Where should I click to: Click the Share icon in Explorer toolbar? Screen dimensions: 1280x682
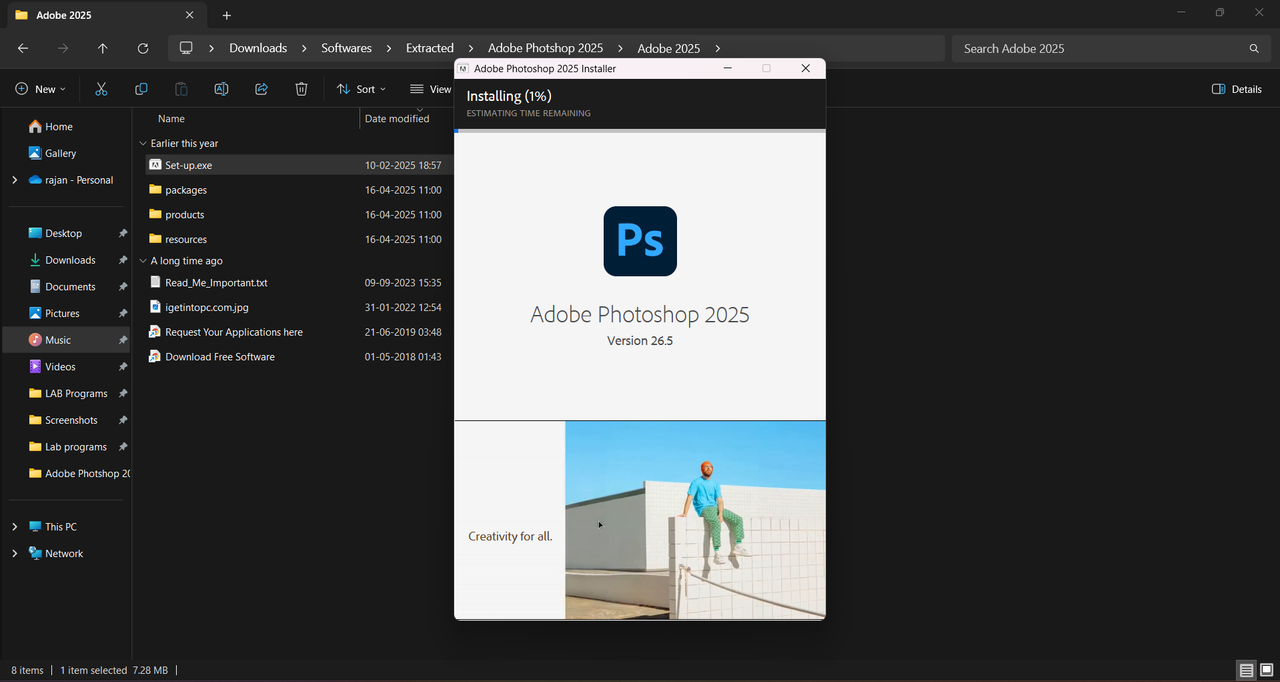click(261, 89)
